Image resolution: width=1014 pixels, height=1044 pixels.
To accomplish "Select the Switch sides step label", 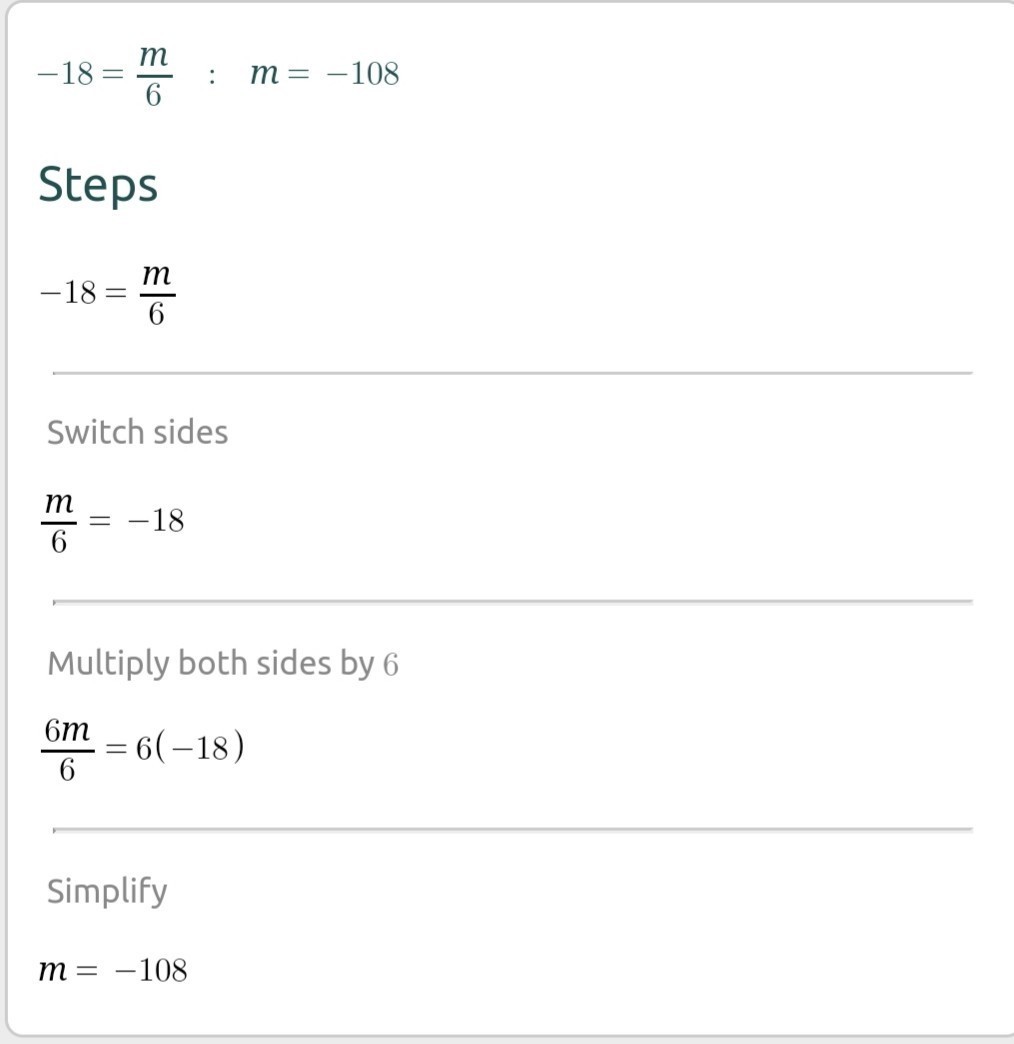I will tap(137, 432).
